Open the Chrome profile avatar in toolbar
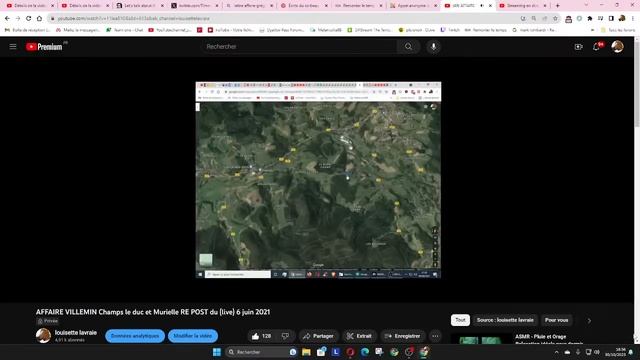This screenshot has height=360, width=640. pos(622,18)
